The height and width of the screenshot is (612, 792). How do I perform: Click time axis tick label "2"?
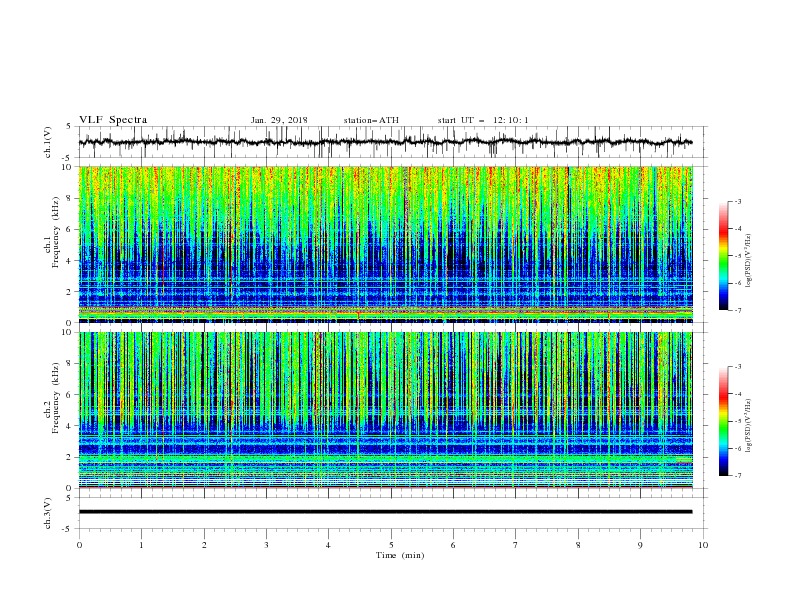coord(204,545)
